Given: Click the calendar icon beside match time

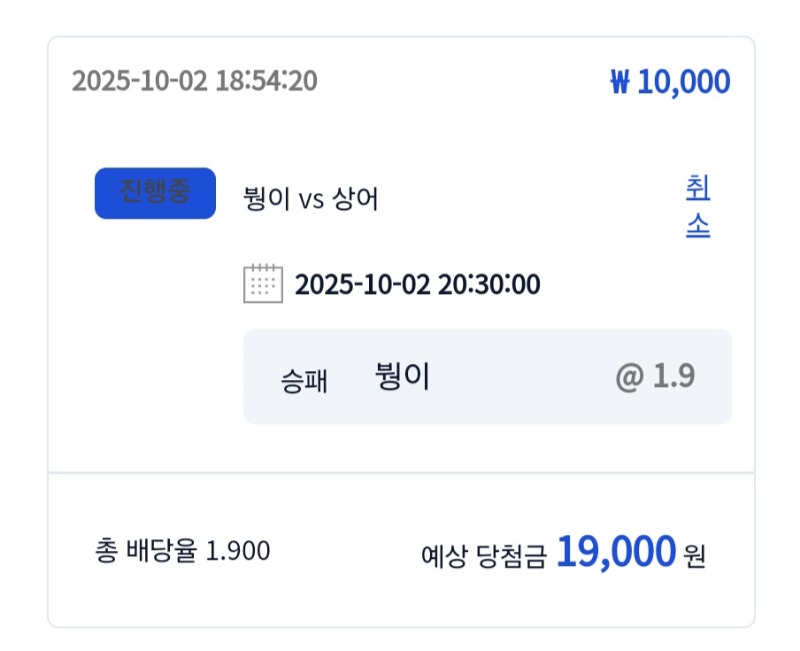Looking at the screenshot, I should [263, 284].
